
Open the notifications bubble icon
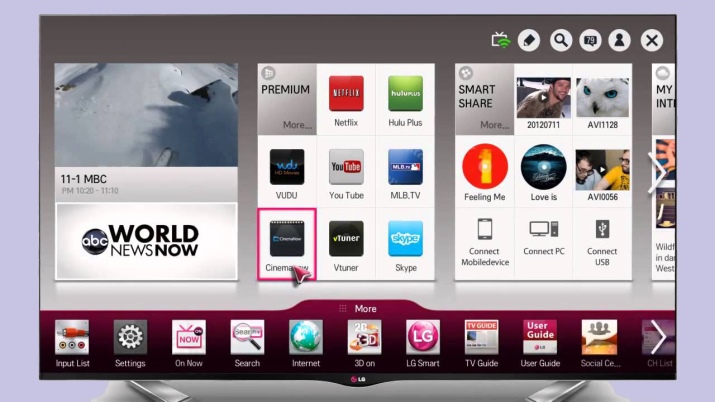point(590,40)
